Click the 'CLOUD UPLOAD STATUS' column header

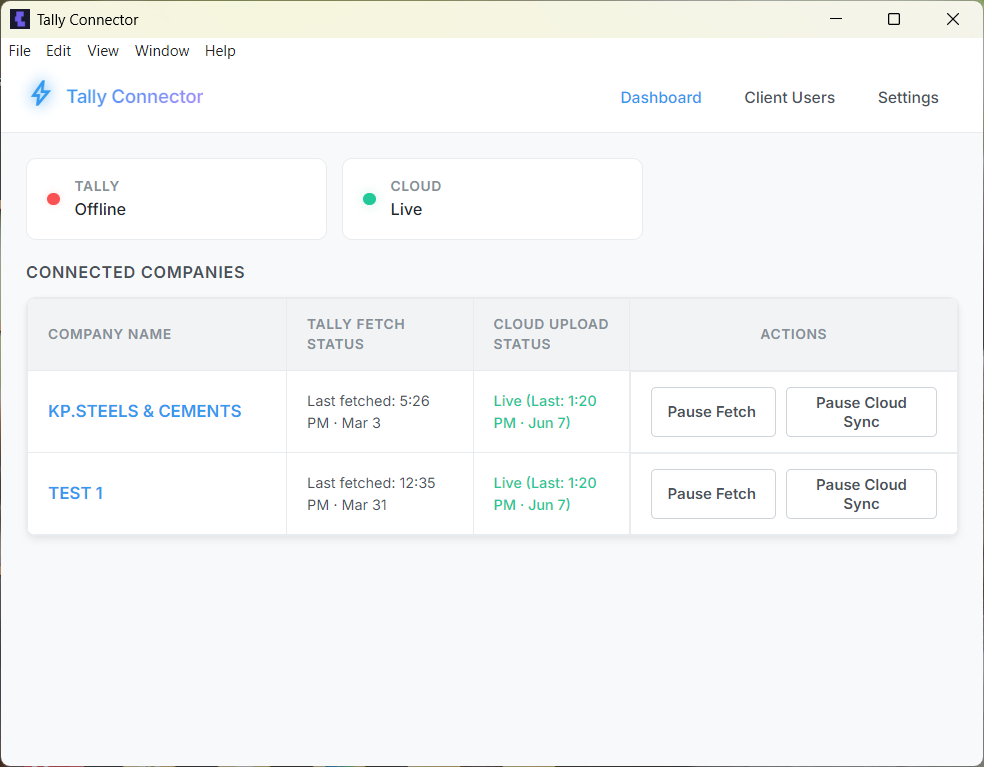(551, 334)
